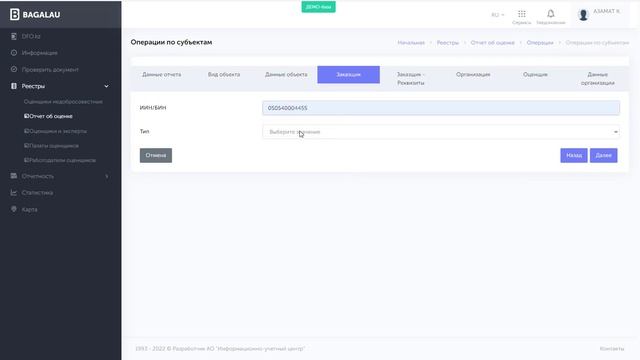Click the Отчетность sidebar icon
This screenshot has height=360, width=640.
14,176
